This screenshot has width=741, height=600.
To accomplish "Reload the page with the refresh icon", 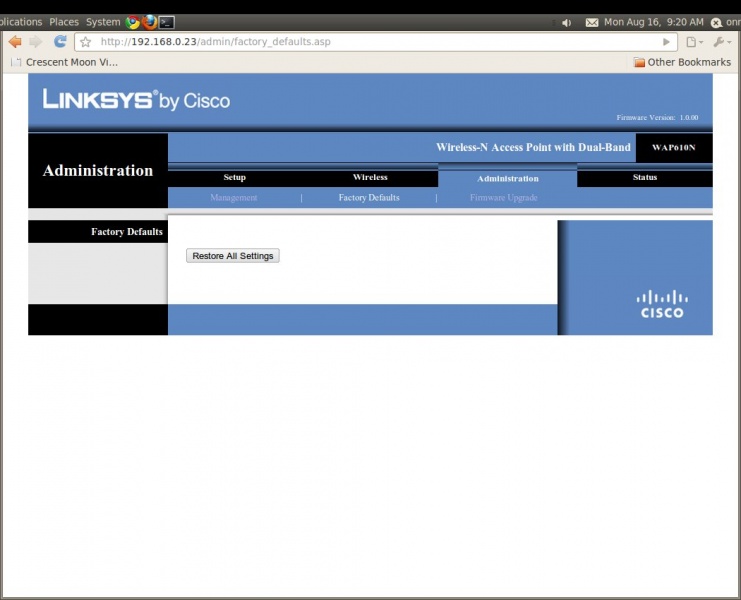I will [x=60, y=42].
